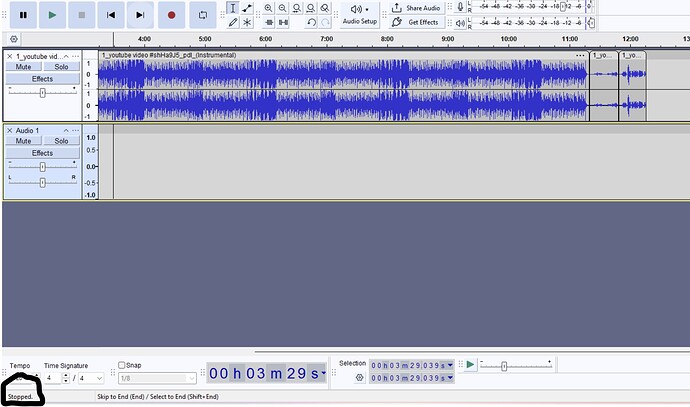Image resolution: width=690 pixels, height=407 pixels.
Task: Open Effects for the Audio 1 track
Action: [42, 153]
